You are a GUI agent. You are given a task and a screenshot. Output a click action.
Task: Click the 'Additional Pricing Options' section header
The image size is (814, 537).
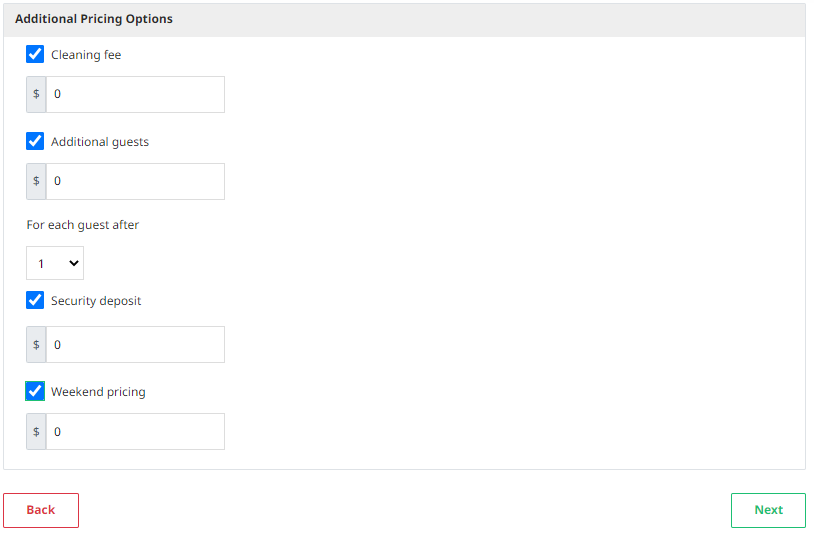point(94,19)
